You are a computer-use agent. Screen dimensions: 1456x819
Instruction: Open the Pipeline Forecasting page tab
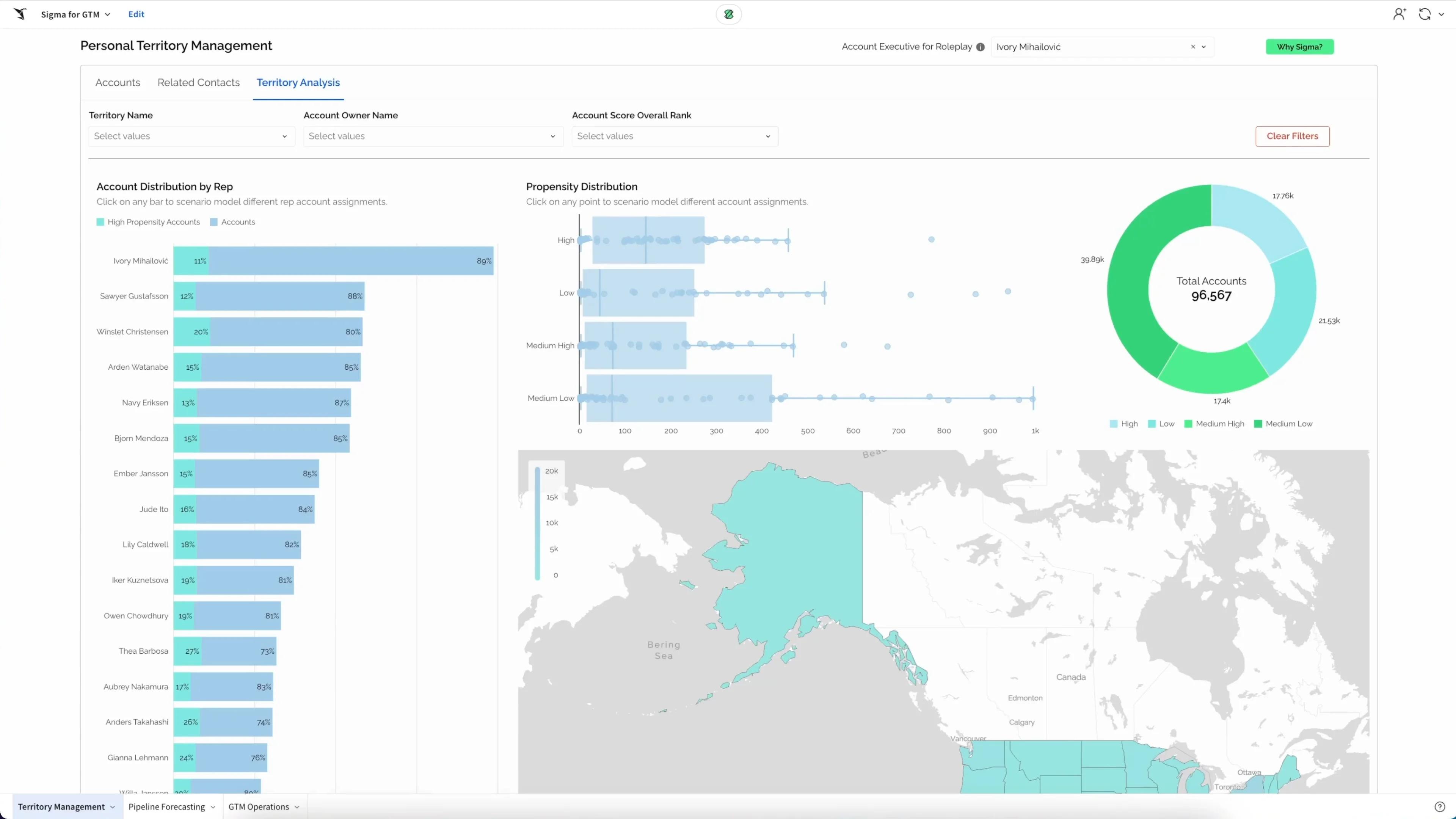167,806
